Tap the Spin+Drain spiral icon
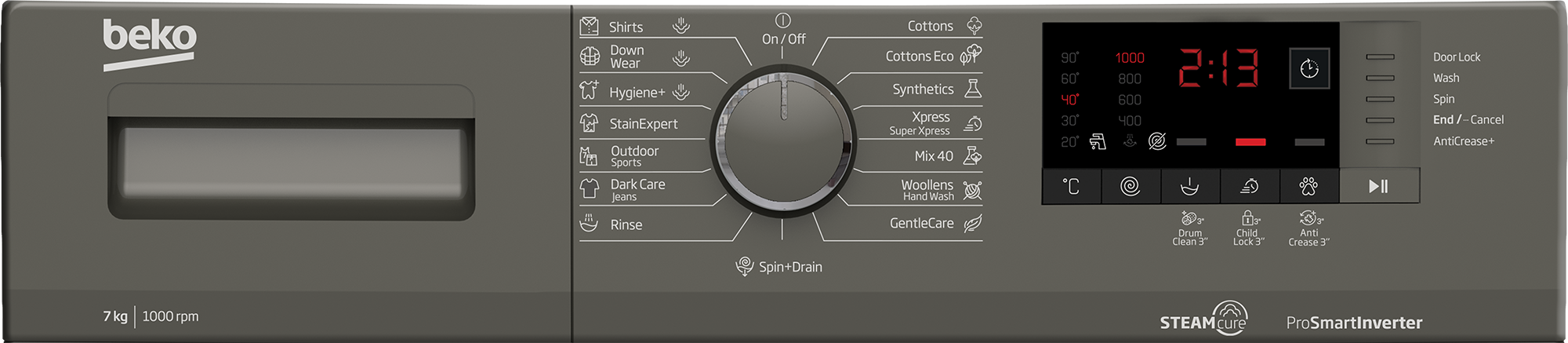1568x343 pixels. point(745,266)
